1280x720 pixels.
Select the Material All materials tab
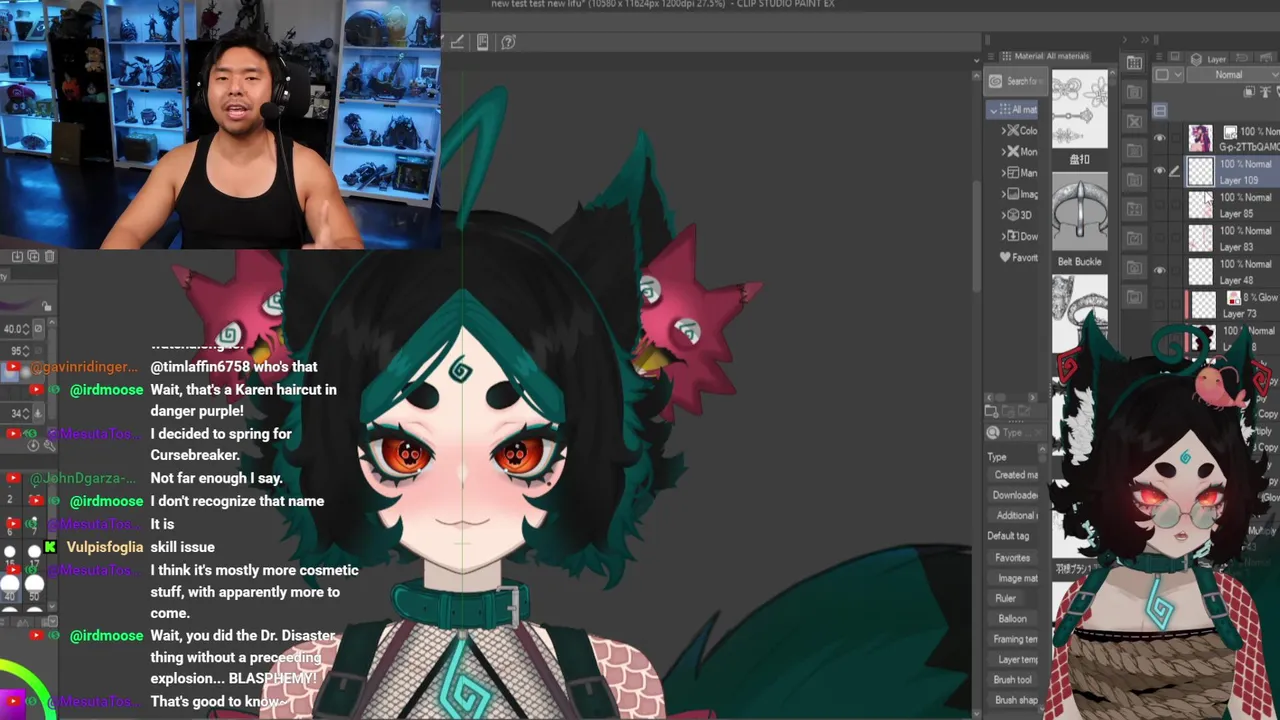click(1045, 57)
